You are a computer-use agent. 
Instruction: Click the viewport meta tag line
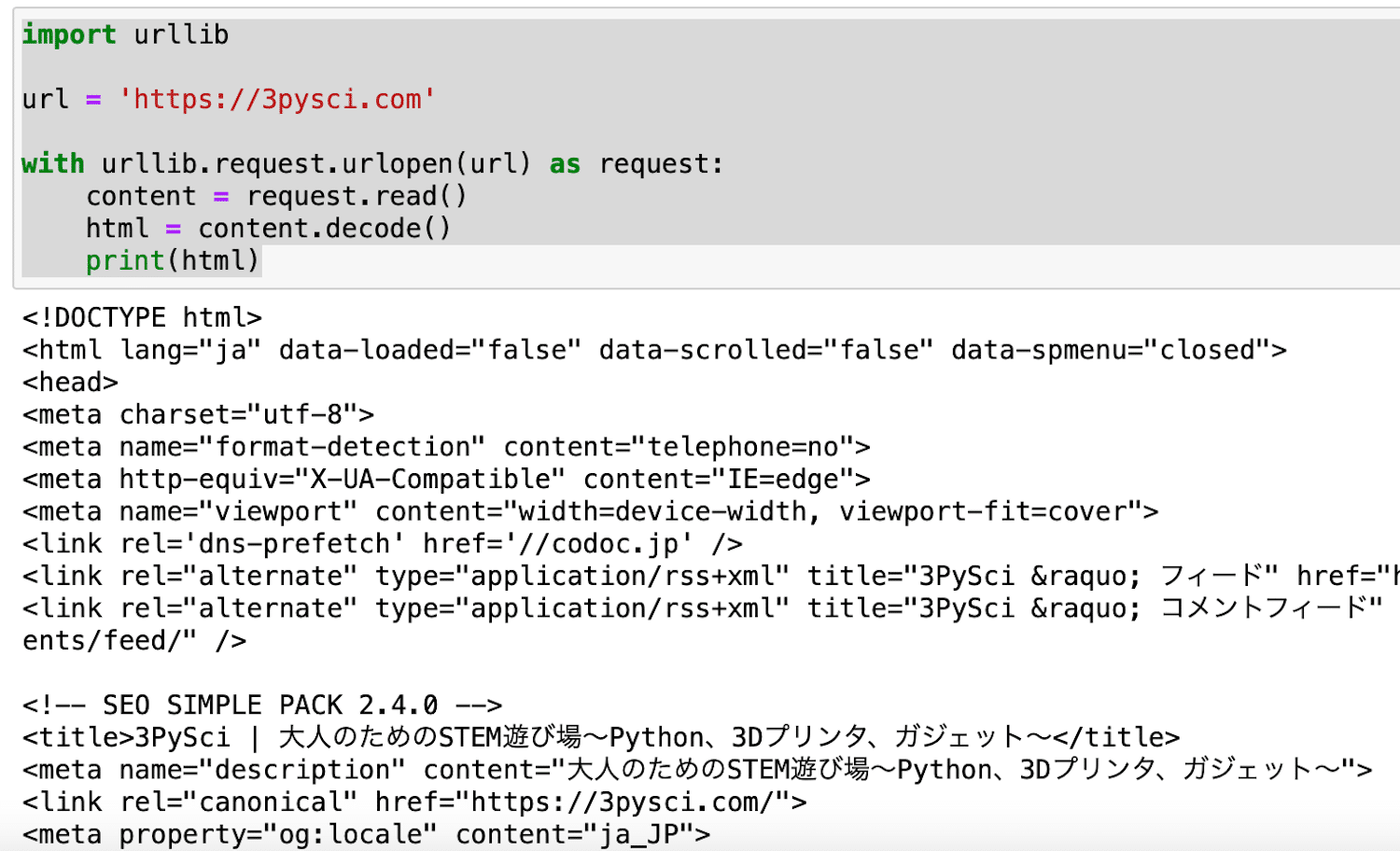coord(590,511)
